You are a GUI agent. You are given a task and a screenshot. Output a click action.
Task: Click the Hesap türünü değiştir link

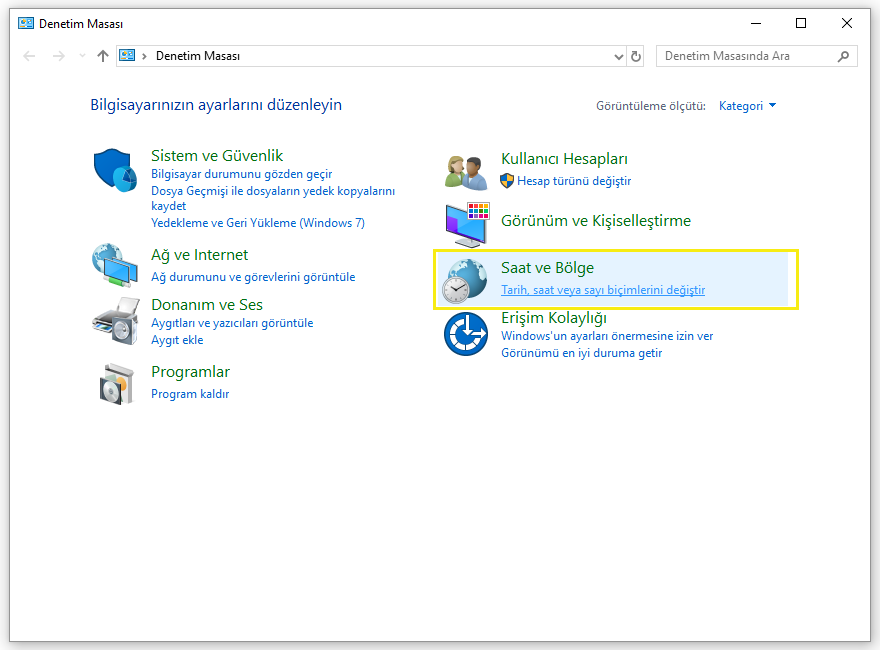(x=574, y=181)
